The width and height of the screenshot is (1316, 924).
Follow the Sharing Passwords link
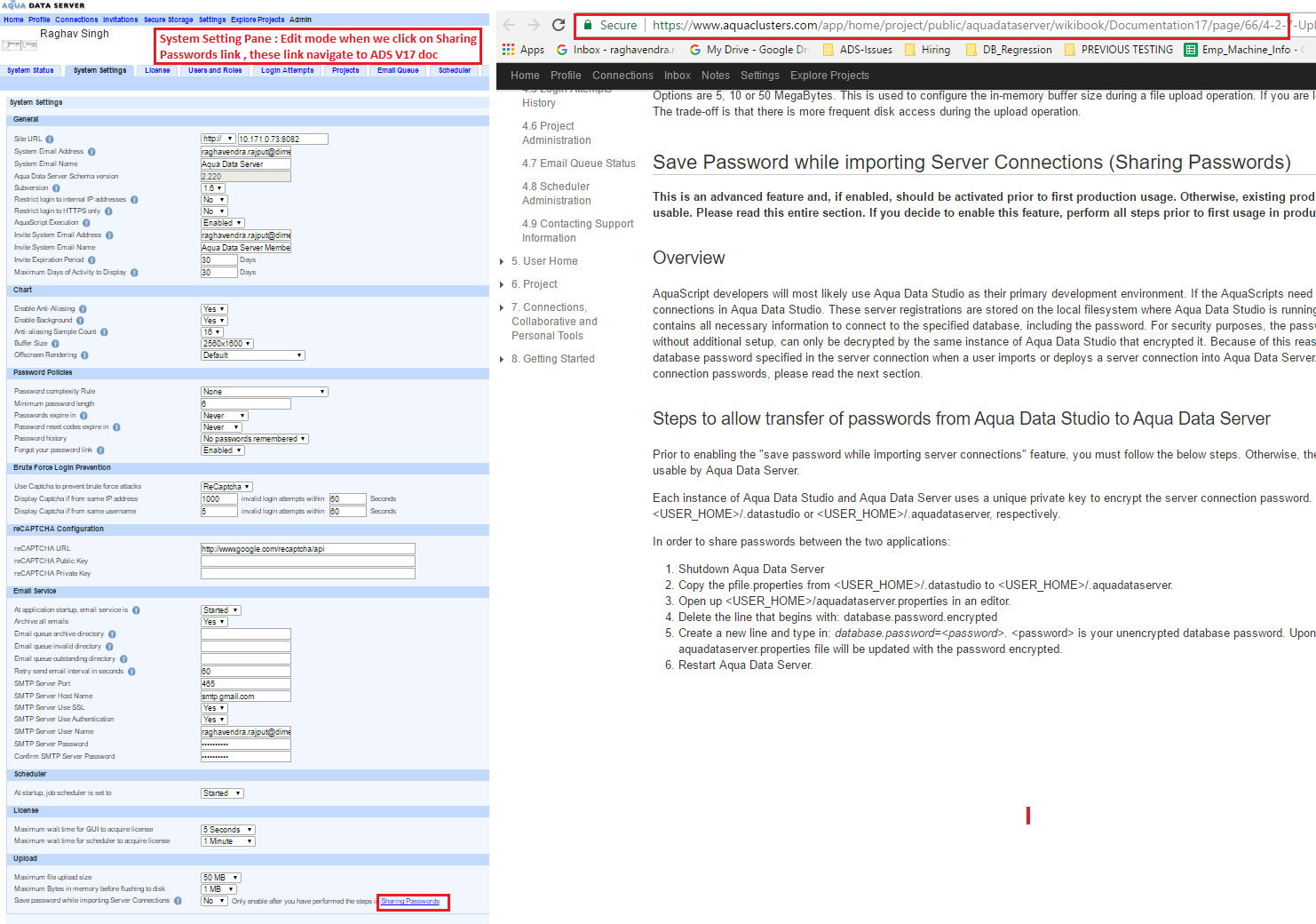410,902
